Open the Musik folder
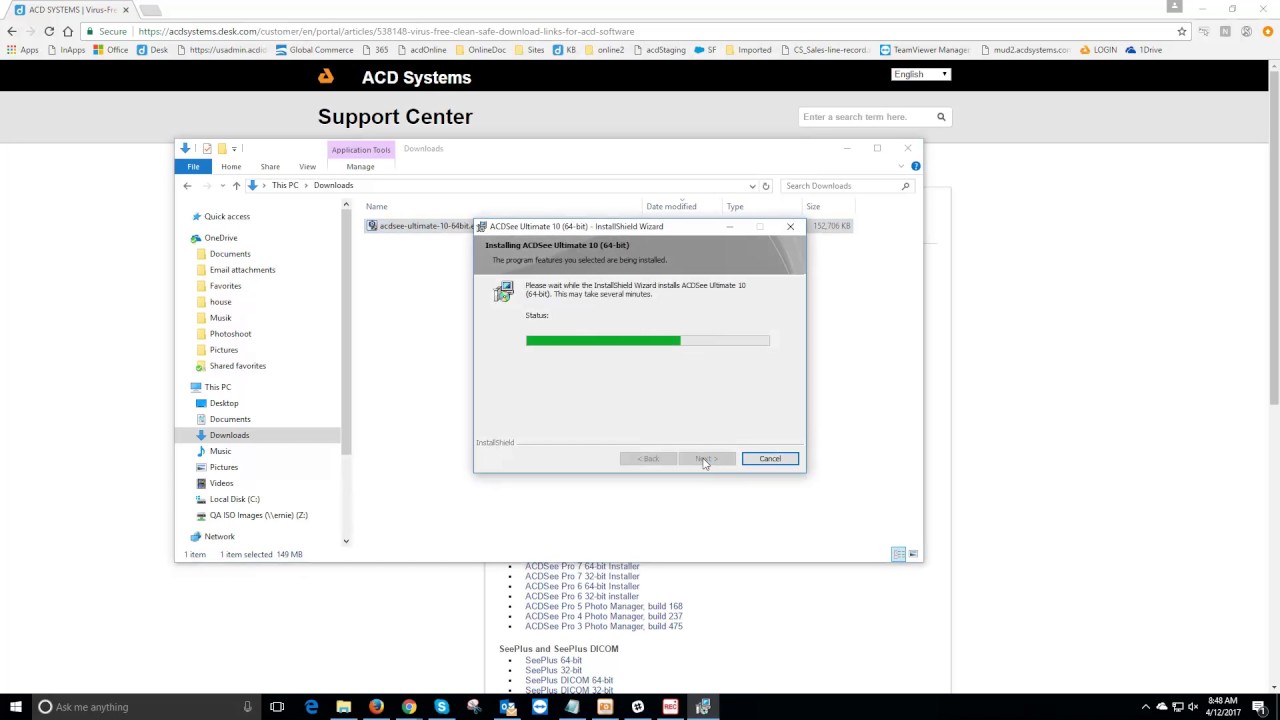This screenshot has height=720, width=1280. coord(220,318)
